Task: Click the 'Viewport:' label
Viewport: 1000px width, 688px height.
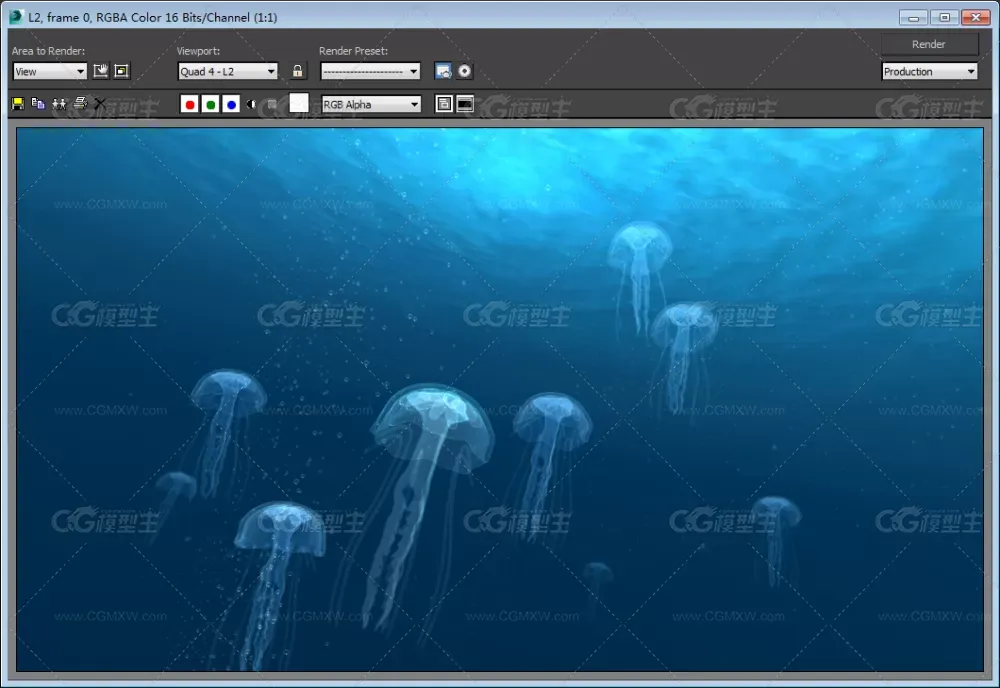Action: click(x=198, y=51)
